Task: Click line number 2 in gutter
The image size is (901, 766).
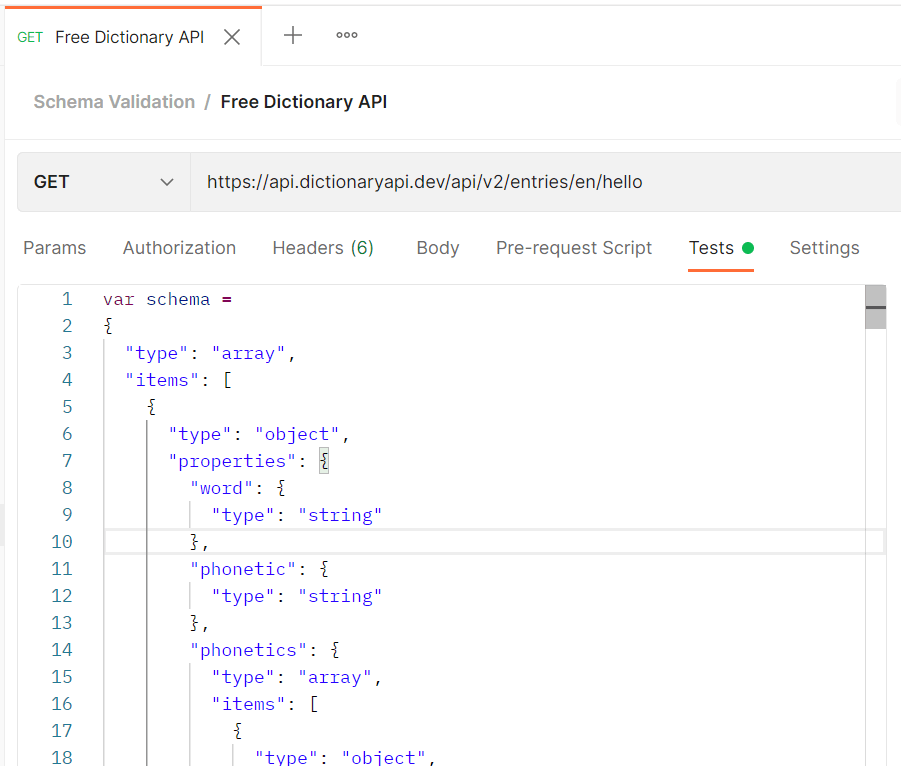Action: tap(67, 326)
